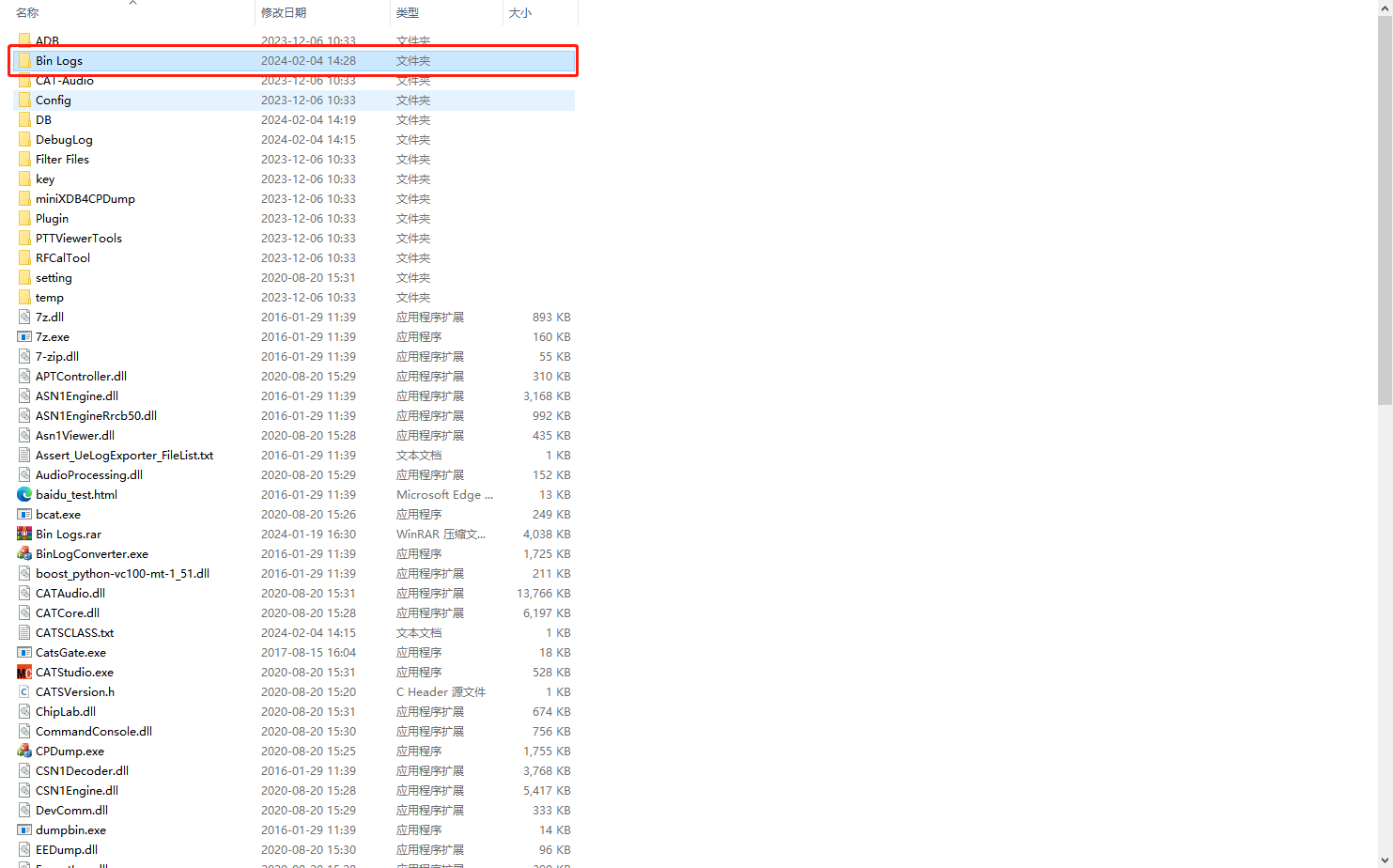Select the AudioProcessing.dll file name
This screenshot has height=868, width=1393.
(89, 474)
